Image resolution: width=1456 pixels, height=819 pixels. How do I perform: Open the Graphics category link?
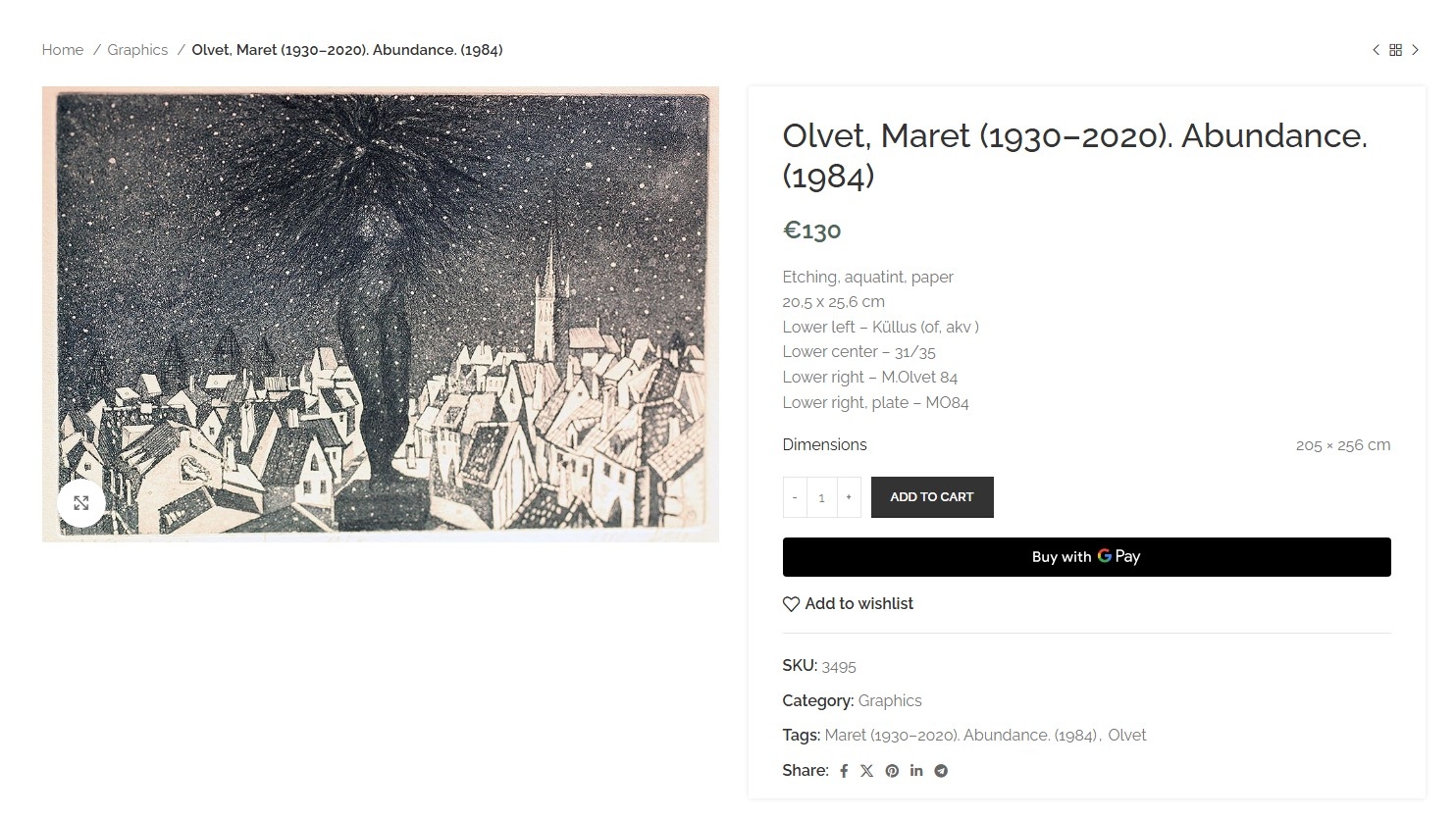coord(890,700)
